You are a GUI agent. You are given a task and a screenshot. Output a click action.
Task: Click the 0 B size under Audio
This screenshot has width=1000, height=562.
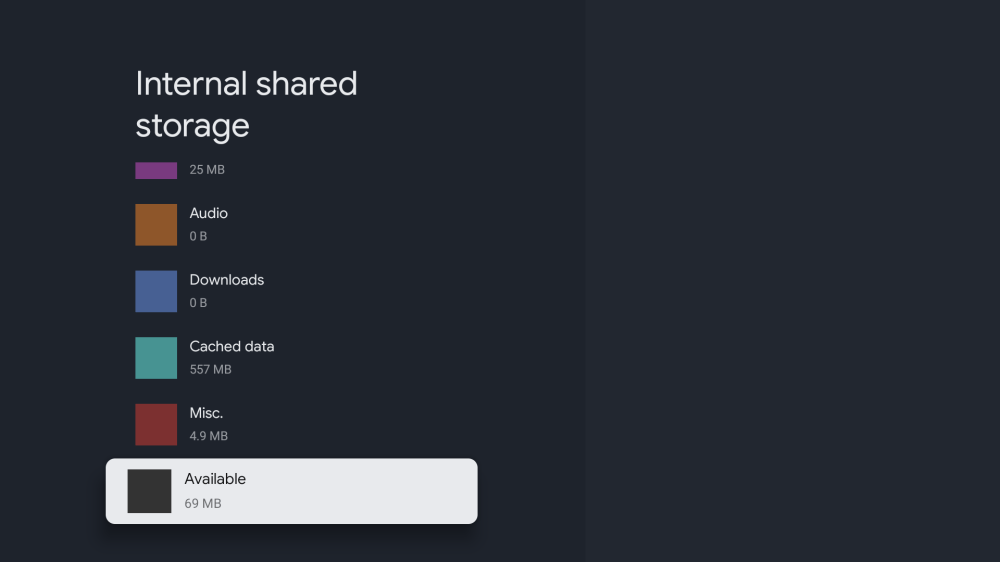coord(199,236)
